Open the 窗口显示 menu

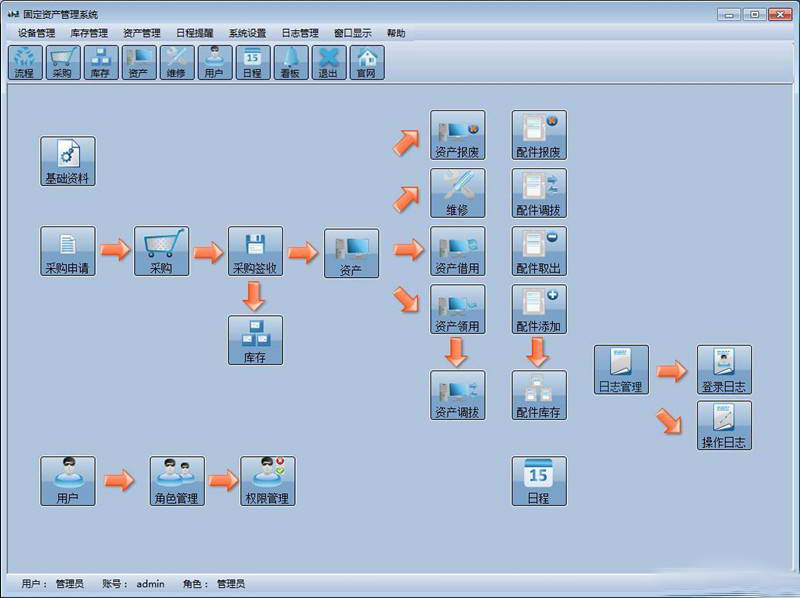(353, 33)
